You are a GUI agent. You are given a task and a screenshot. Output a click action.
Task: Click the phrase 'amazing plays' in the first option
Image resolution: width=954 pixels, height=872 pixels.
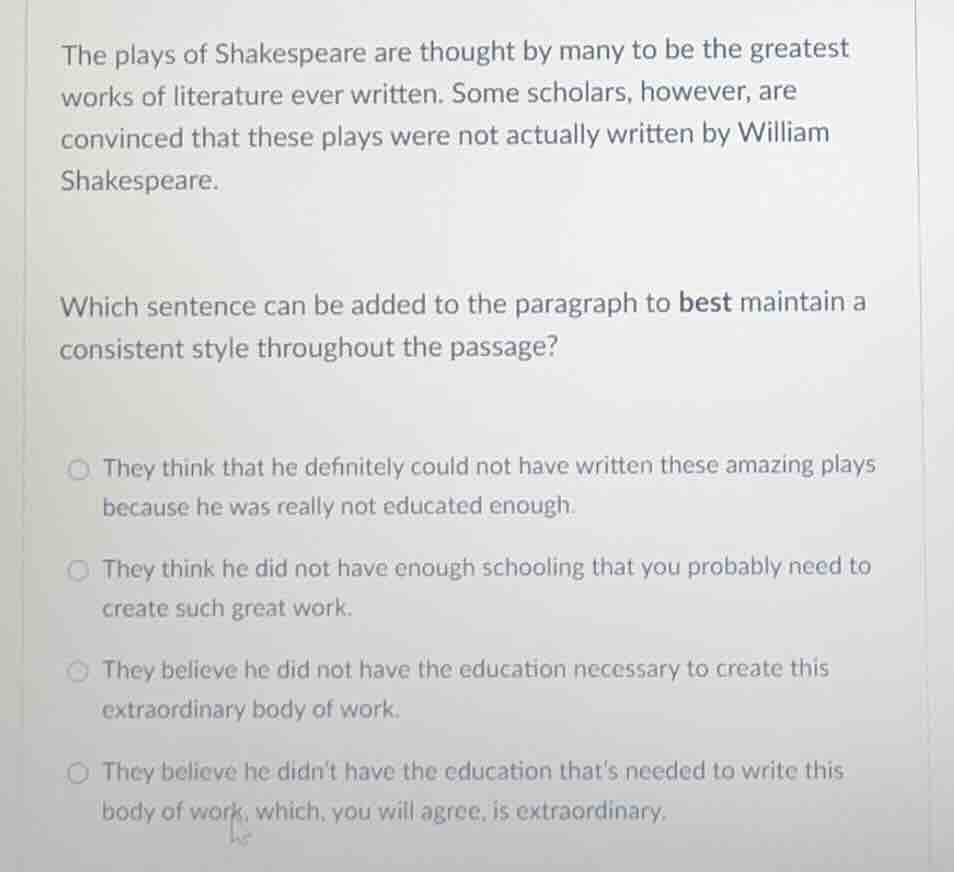(x=808, y=464)
